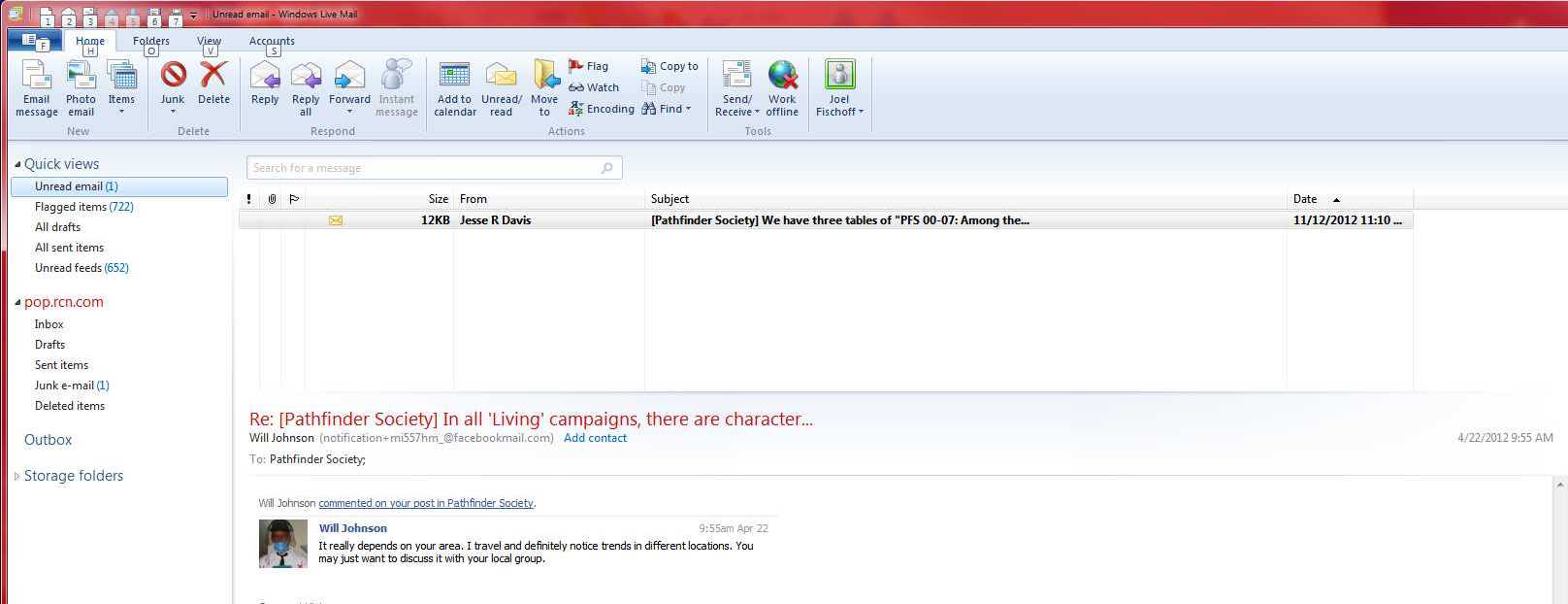Open the Sent items folder
This screenshot has height=604, width=1568.
(x=61, y=365)
